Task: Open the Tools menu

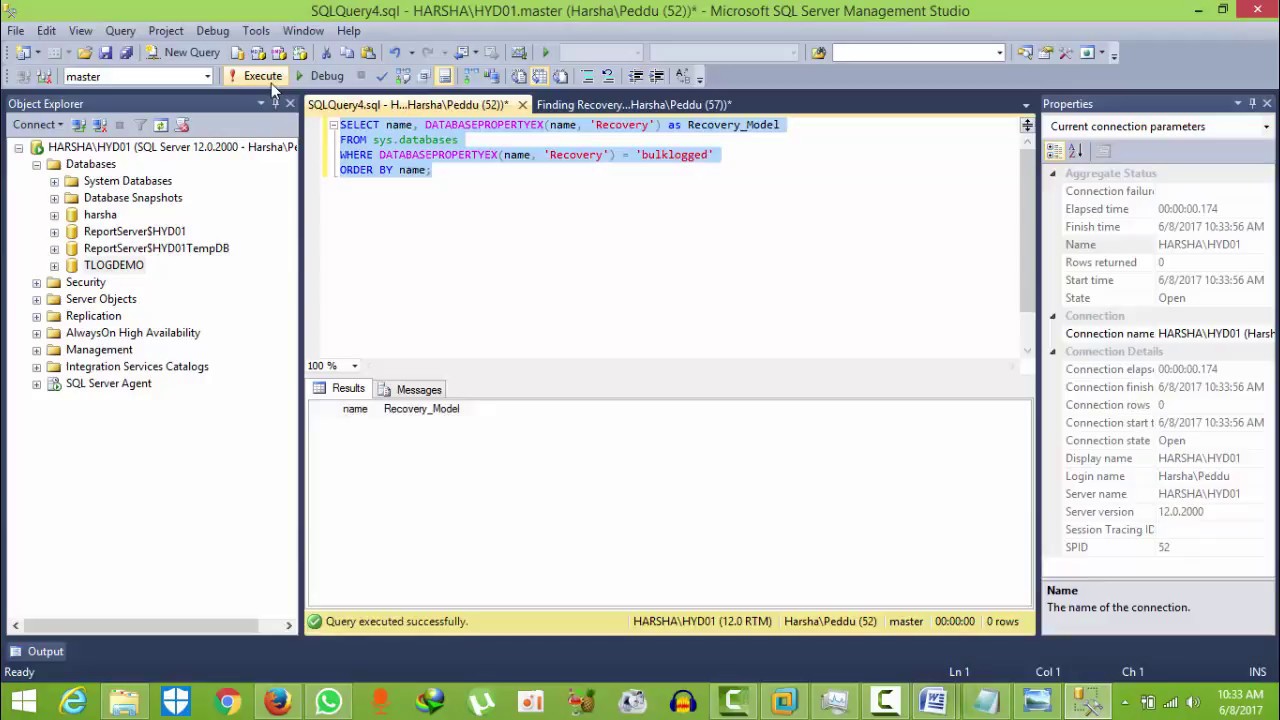Action: pos(256,31)
